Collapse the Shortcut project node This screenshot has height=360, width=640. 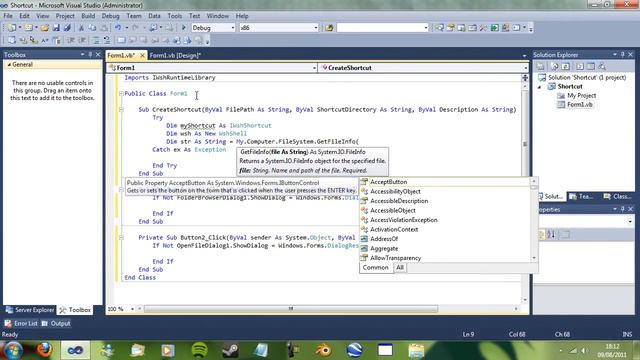click(539, 87)
